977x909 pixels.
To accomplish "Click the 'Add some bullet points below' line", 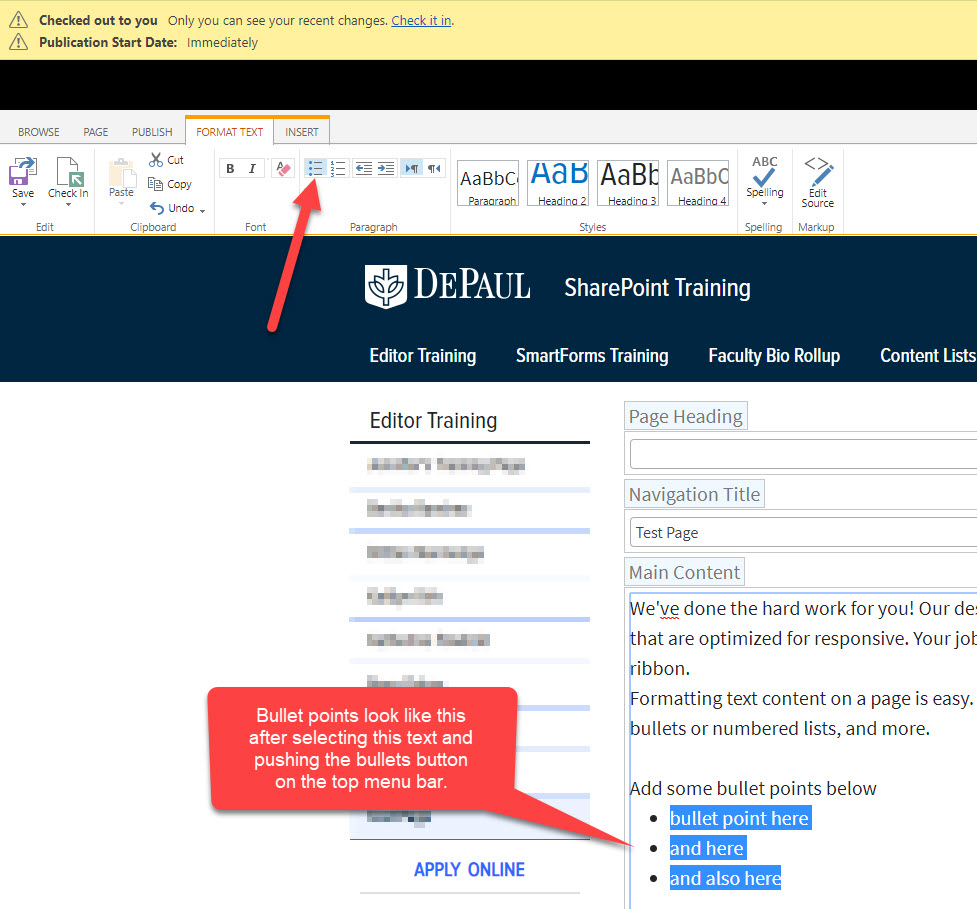I will (x=753, y=788).
